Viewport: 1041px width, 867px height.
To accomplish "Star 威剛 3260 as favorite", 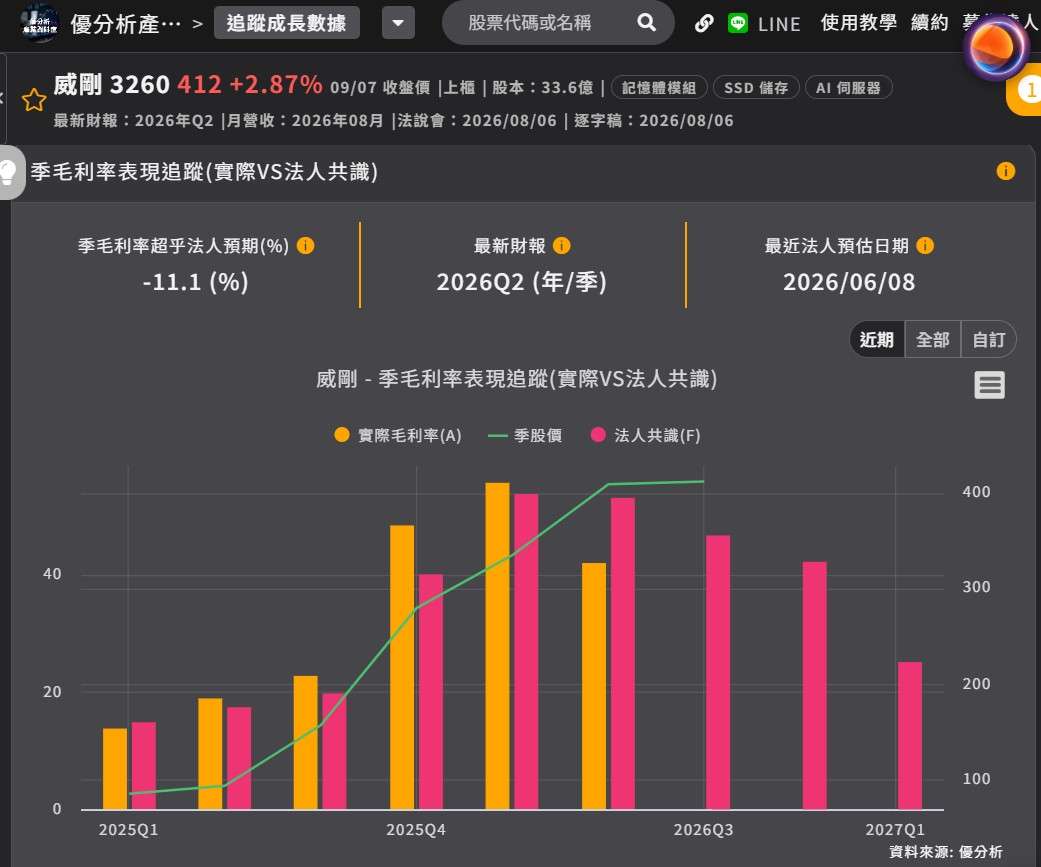I will (34, 100).
